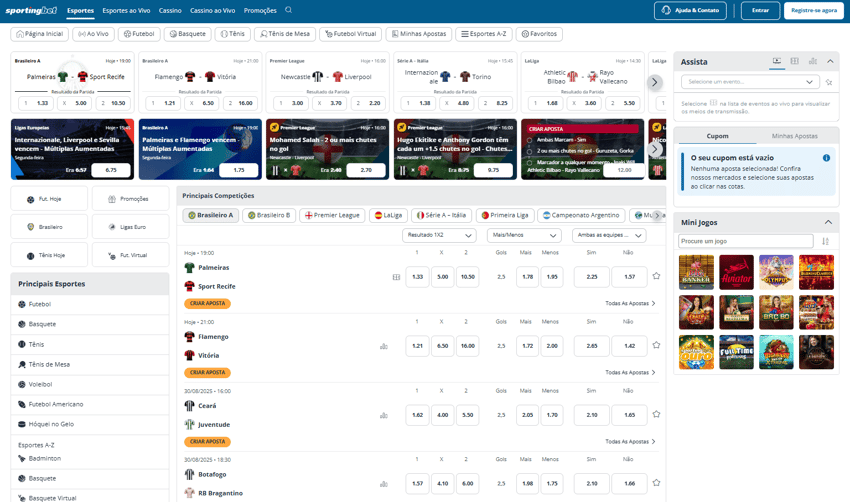Open the Mais/Menos market dropdown
The height and width of the screenshot is (502, 850).
point(524,235)
